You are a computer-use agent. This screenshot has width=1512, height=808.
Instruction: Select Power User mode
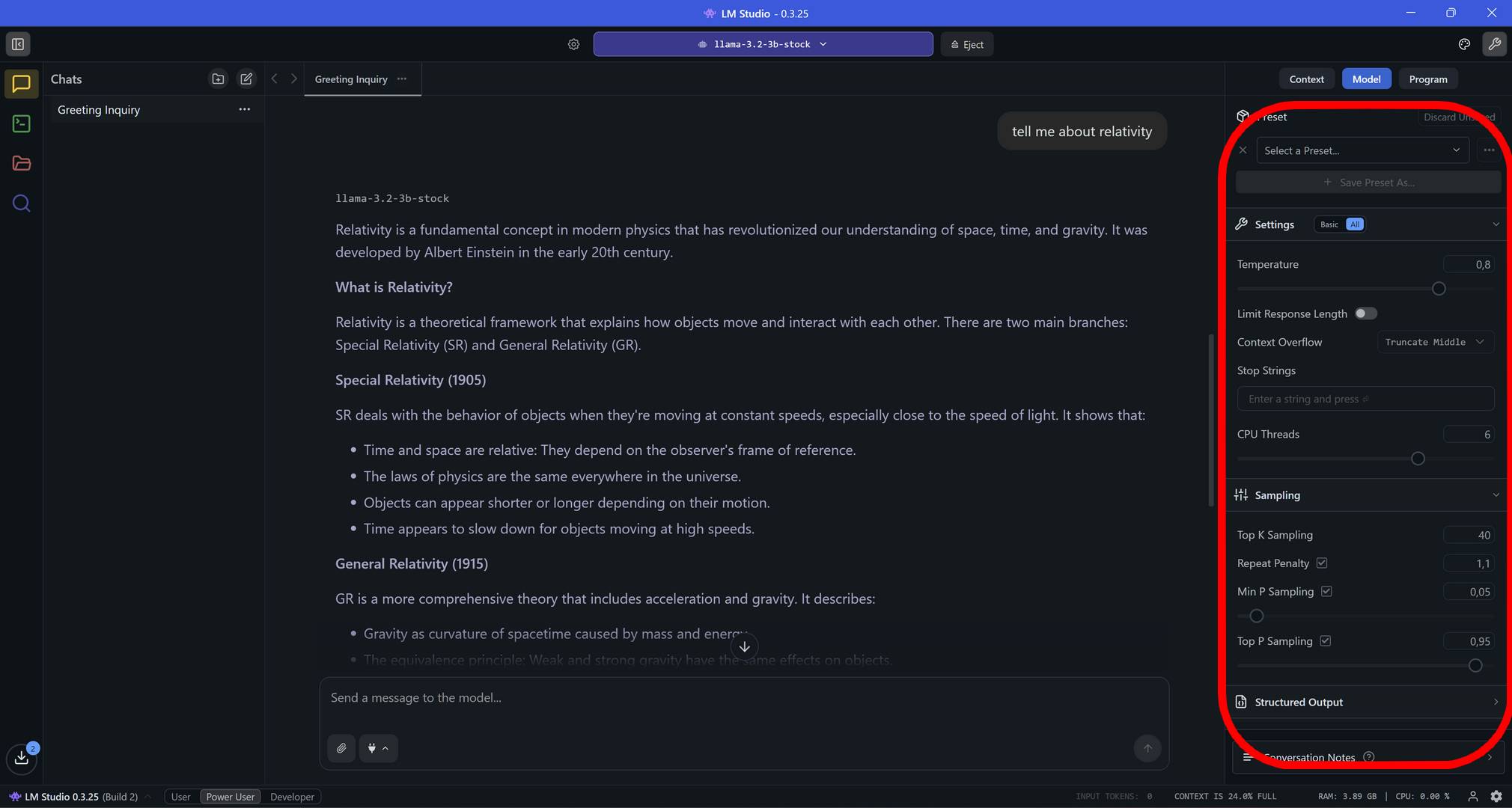coord(231,797)
